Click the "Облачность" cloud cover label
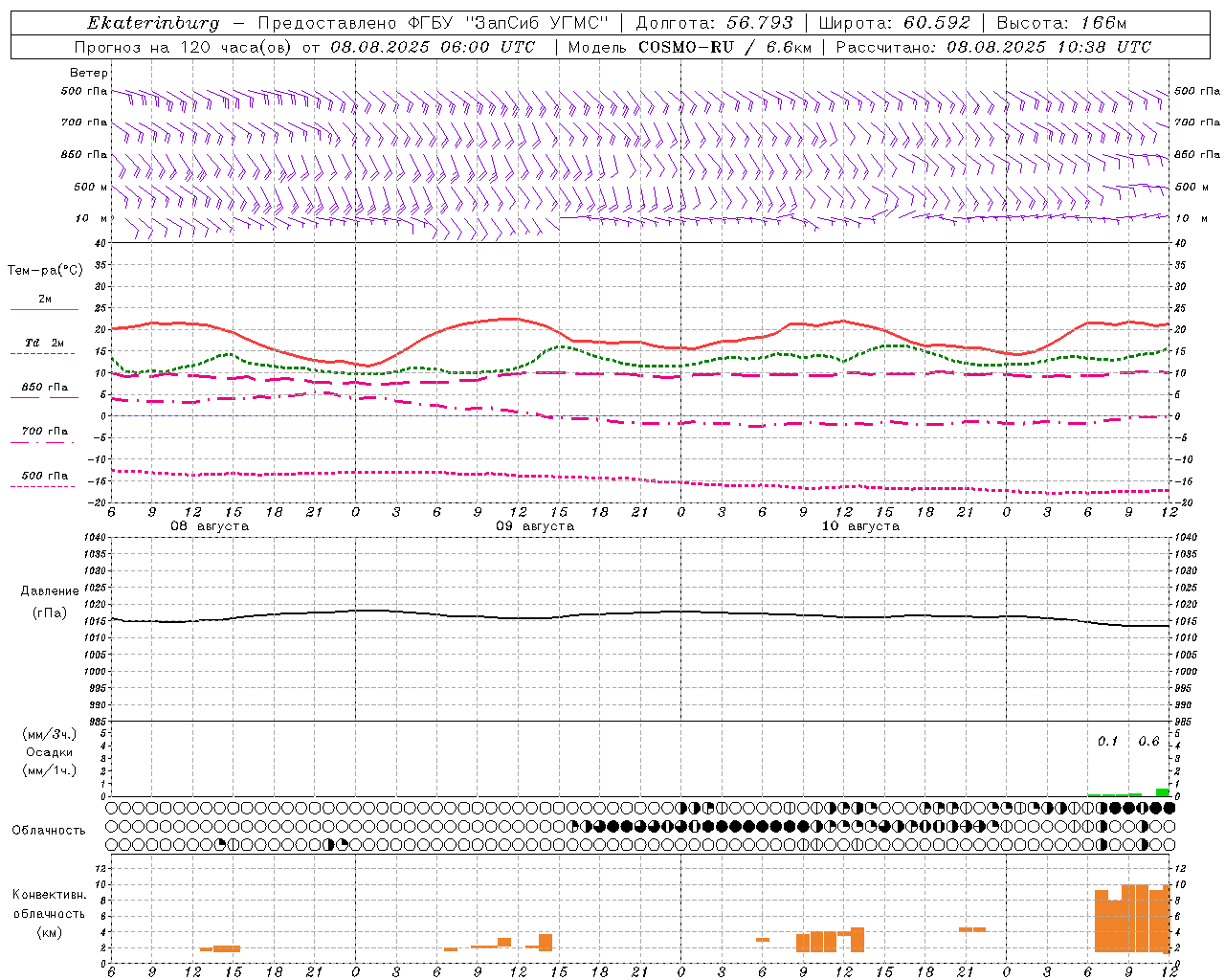This screenshot has width=1225, height=980. click(x=49, y=831)
